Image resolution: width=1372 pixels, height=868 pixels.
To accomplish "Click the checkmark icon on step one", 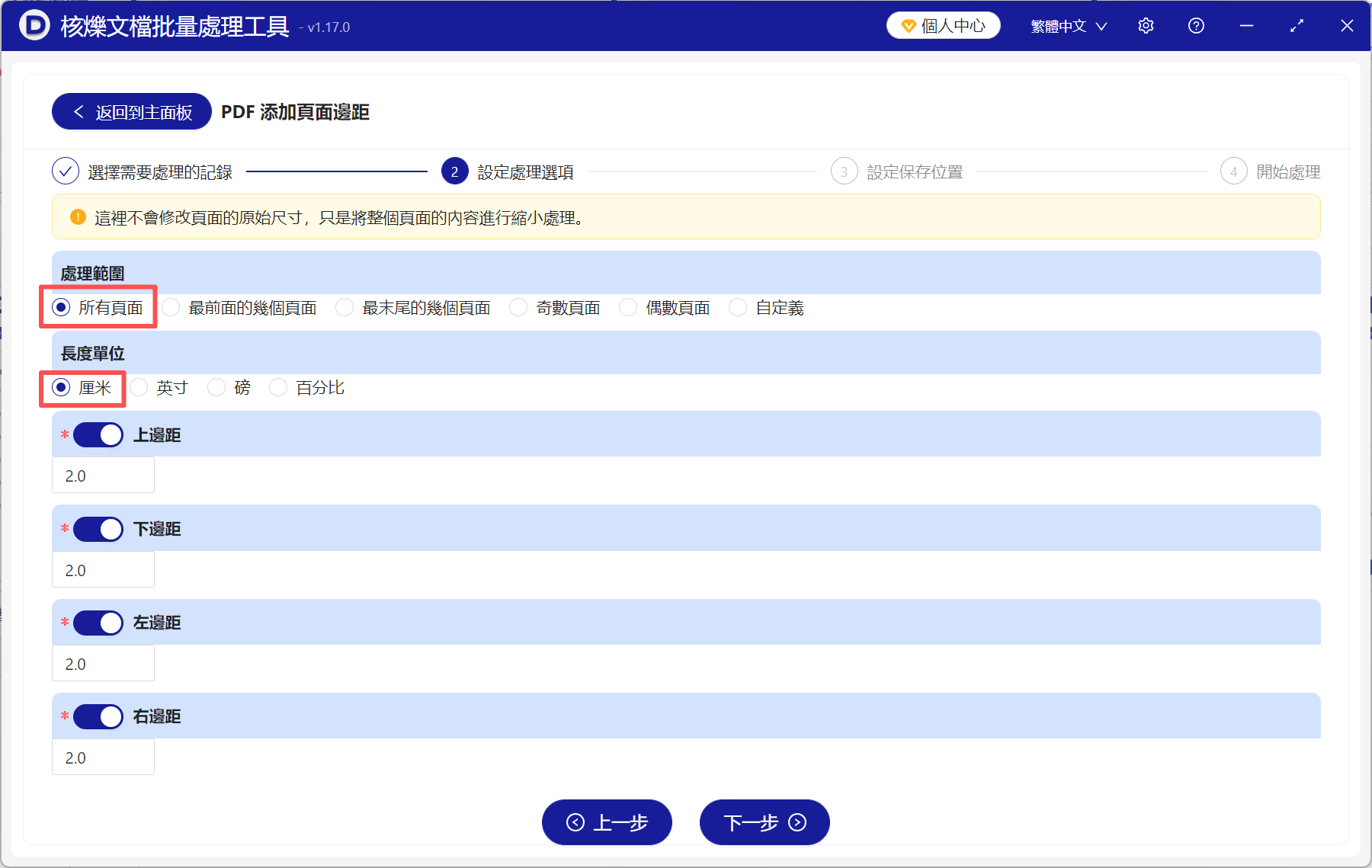I will pos(66,171).
